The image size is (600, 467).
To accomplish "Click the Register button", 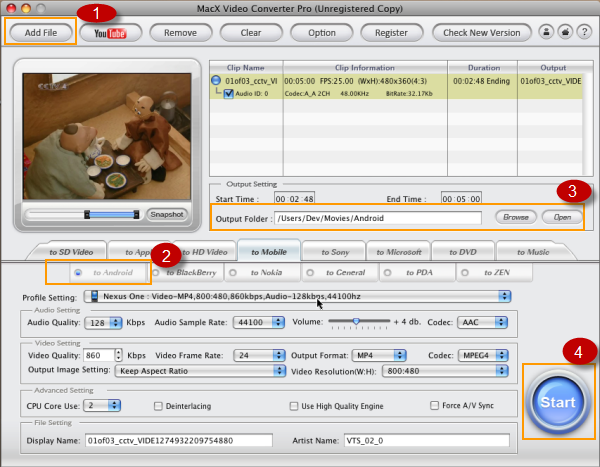I will click(391, 33).
